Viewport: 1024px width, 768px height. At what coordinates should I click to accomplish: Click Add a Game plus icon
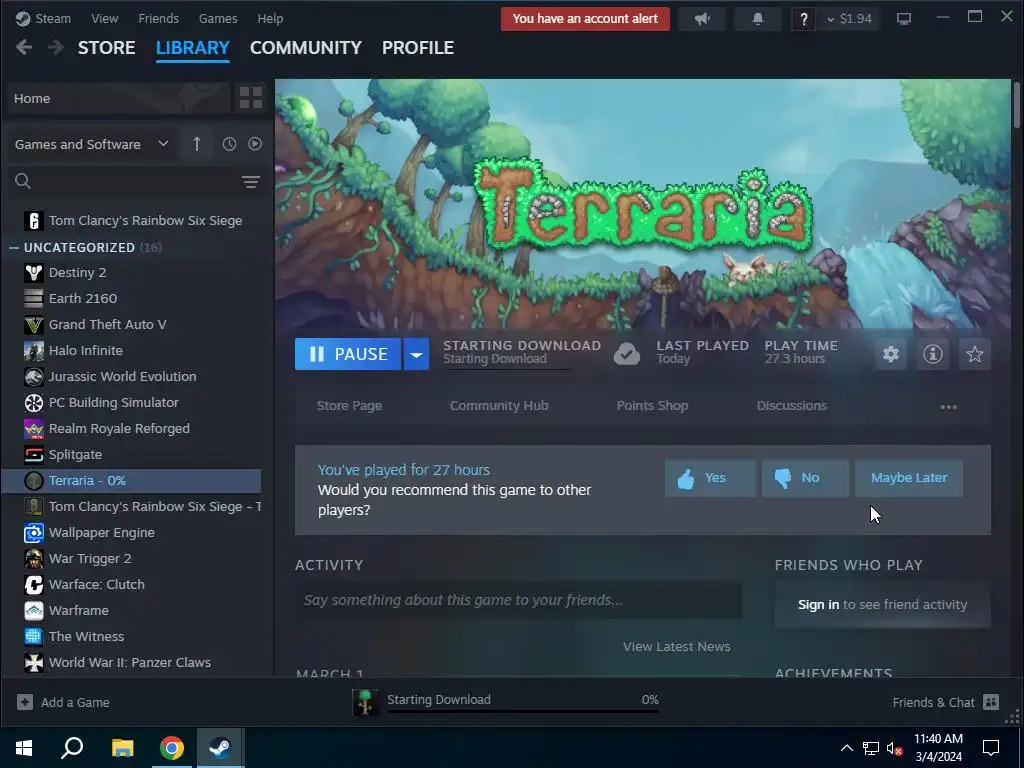point(25,703)
